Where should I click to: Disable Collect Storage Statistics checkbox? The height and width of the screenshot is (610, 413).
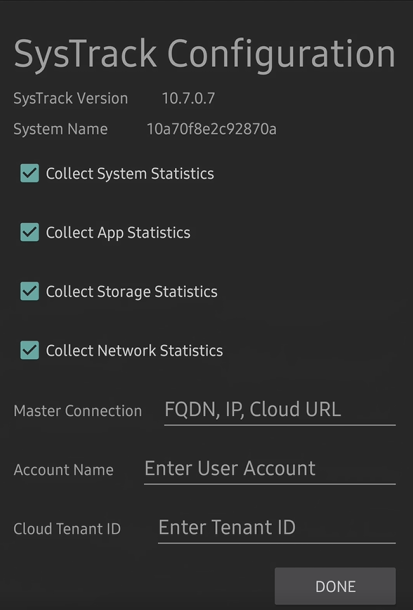[x=30, y=291]
